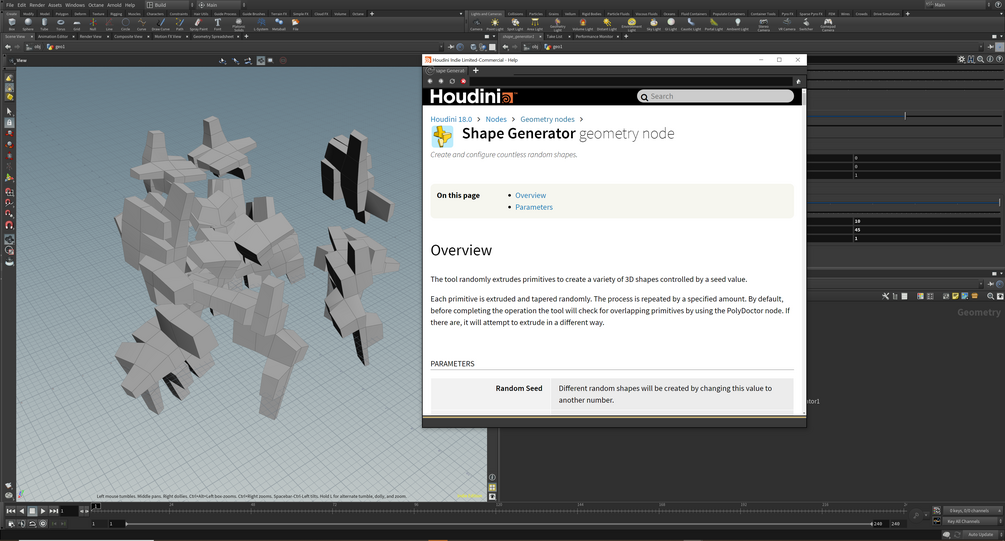Viewport: 1005px width, 541px height.
Task: Open the Octane menu
Action: pos(96,4)
